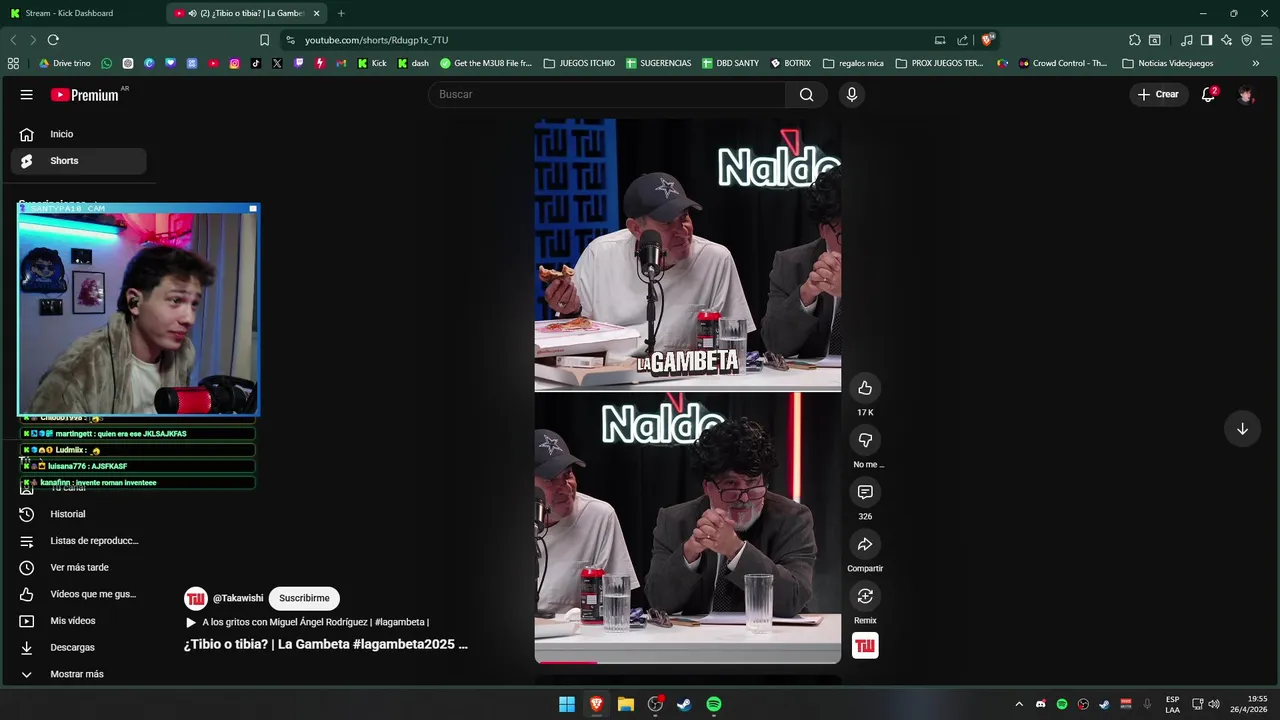Viewport: 1280px width, 720px height.
Task: Go to next short with down arrow
Action: click(x=1242, y=429)
